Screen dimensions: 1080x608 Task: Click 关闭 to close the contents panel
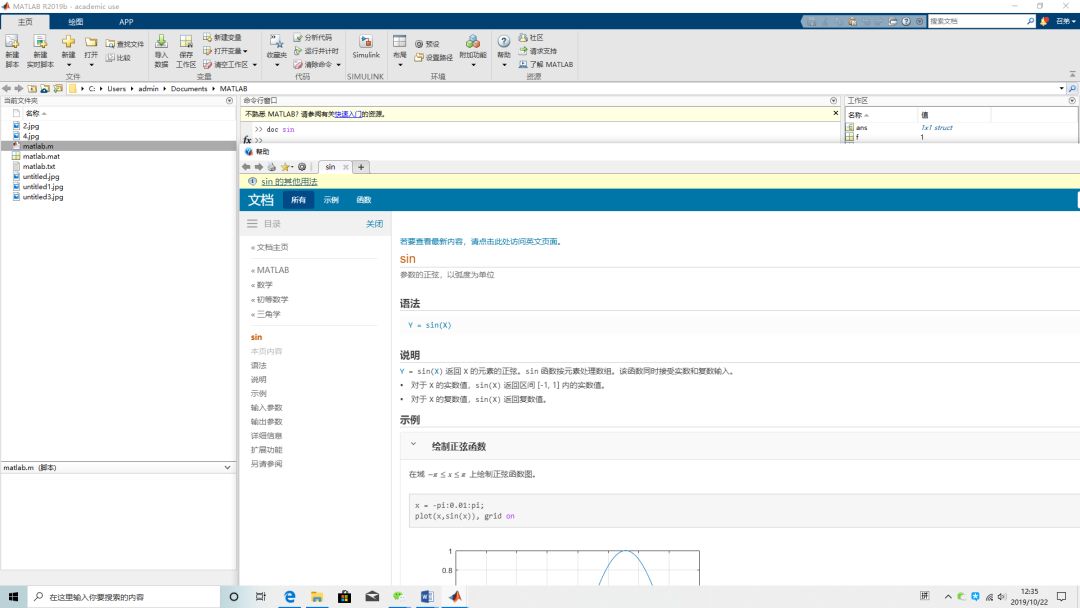tap(374, 224)
